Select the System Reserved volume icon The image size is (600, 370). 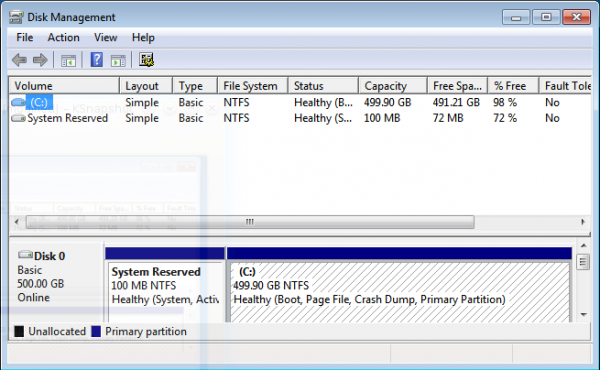18,118
